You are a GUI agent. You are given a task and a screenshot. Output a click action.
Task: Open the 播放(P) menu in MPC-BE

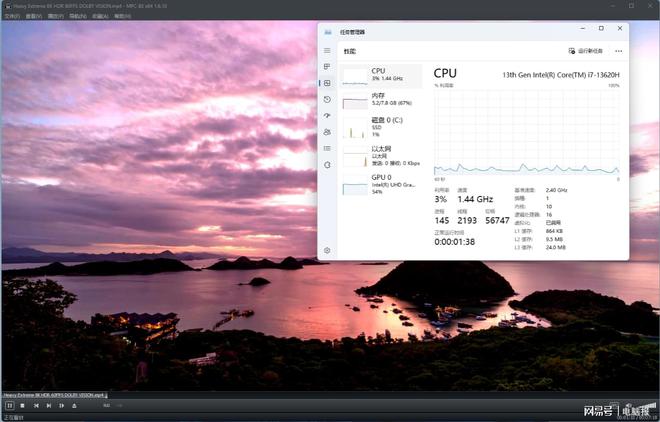click(x=56, y=16)
